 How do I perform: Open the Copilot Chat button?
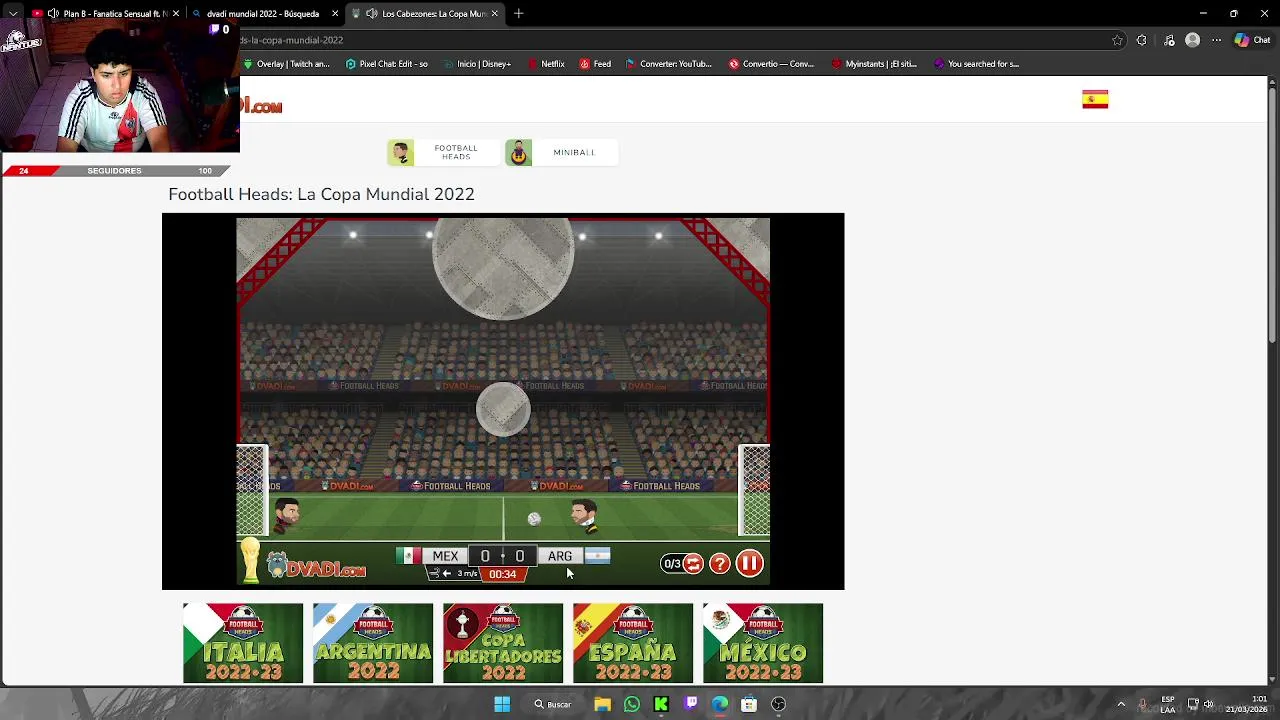pos(1252,40)
